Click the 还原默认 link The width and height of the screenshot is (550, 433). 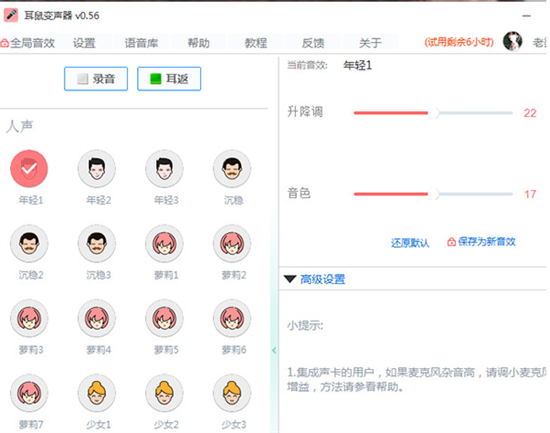pyautogui.click(x=410, y=242)
